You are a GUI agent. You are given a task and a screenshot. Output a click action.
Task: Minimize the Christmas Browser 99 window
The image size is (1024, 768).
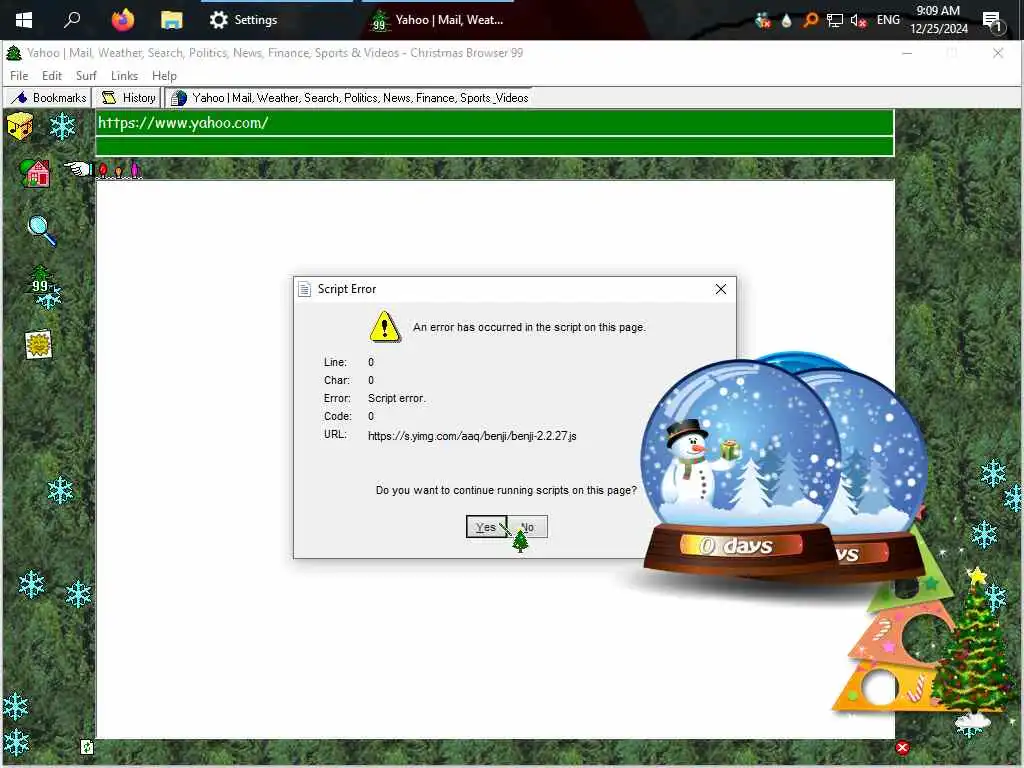(907, 53)
